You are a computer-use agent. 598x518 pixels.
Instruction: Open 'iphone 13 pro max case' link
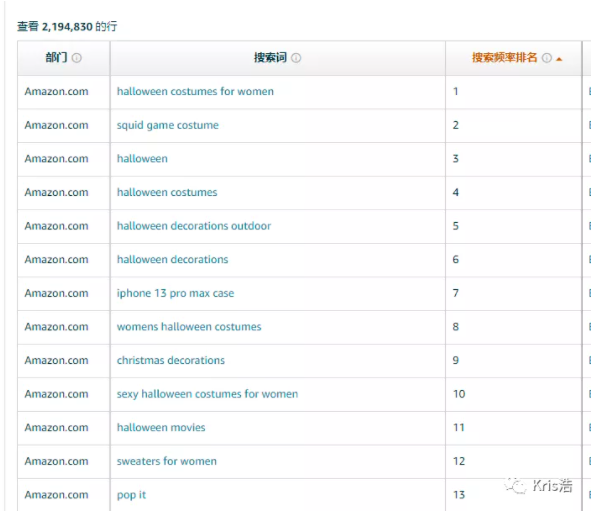point(175,293)
